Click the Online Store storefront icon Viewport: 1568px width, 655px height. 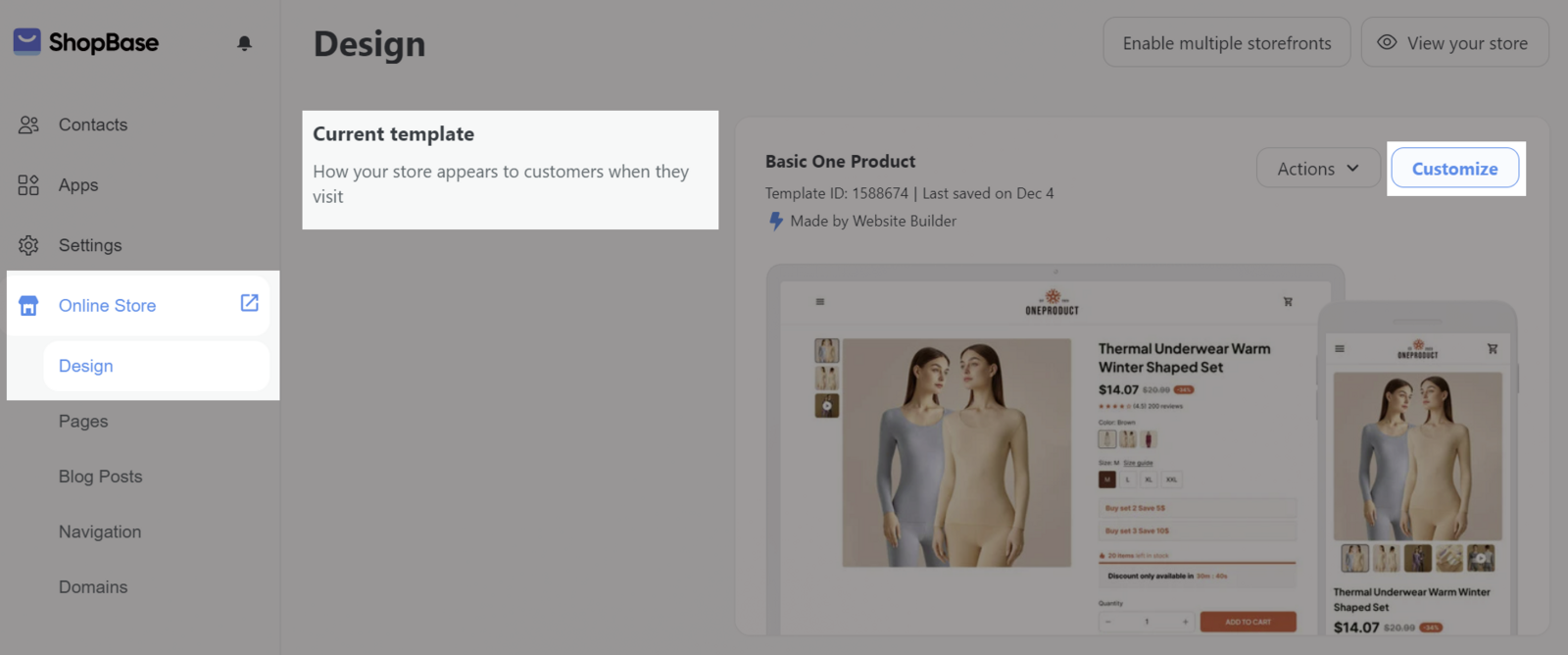28,306
